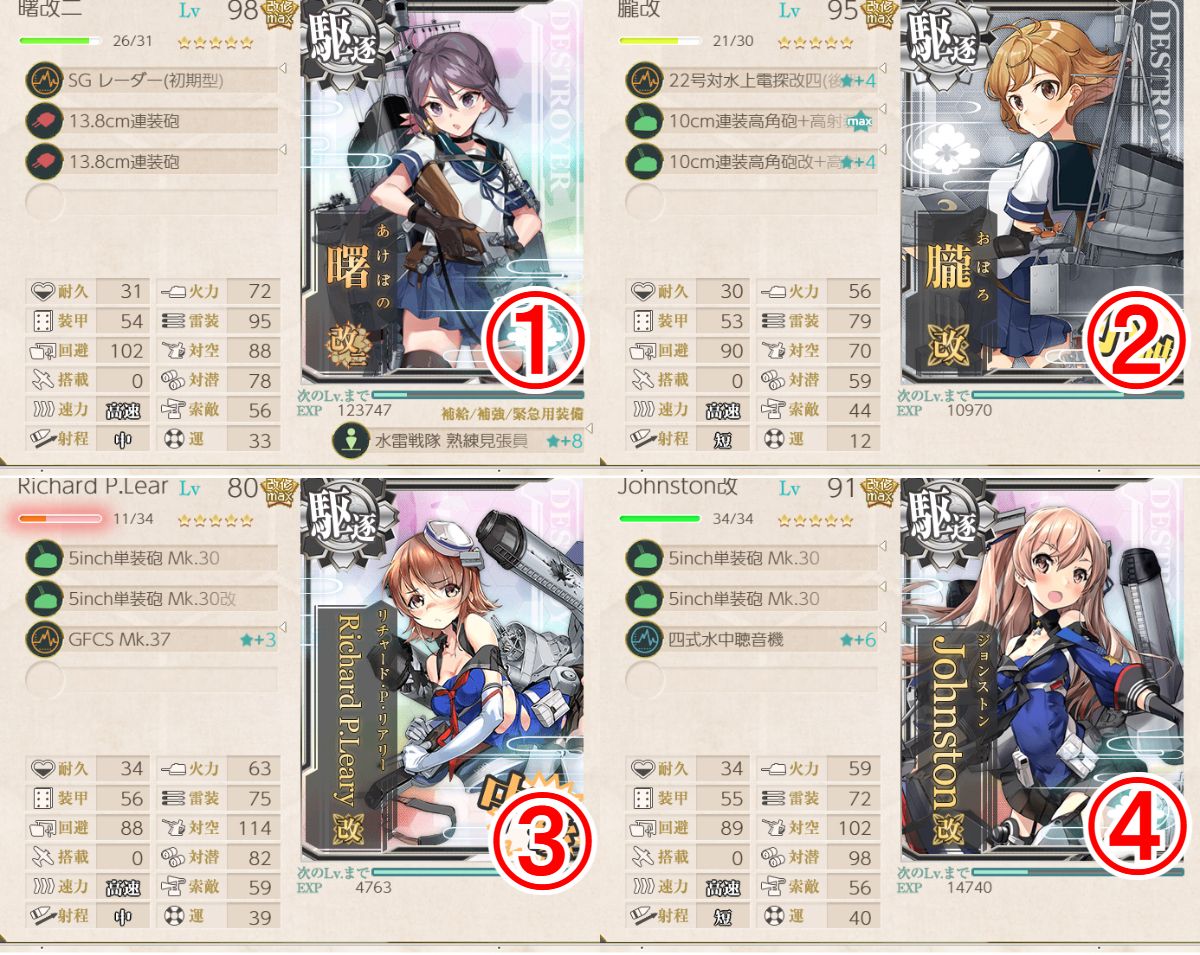Click the 13.8cm連装砲 second equipment entry
1200x955 pixels.
152,161
